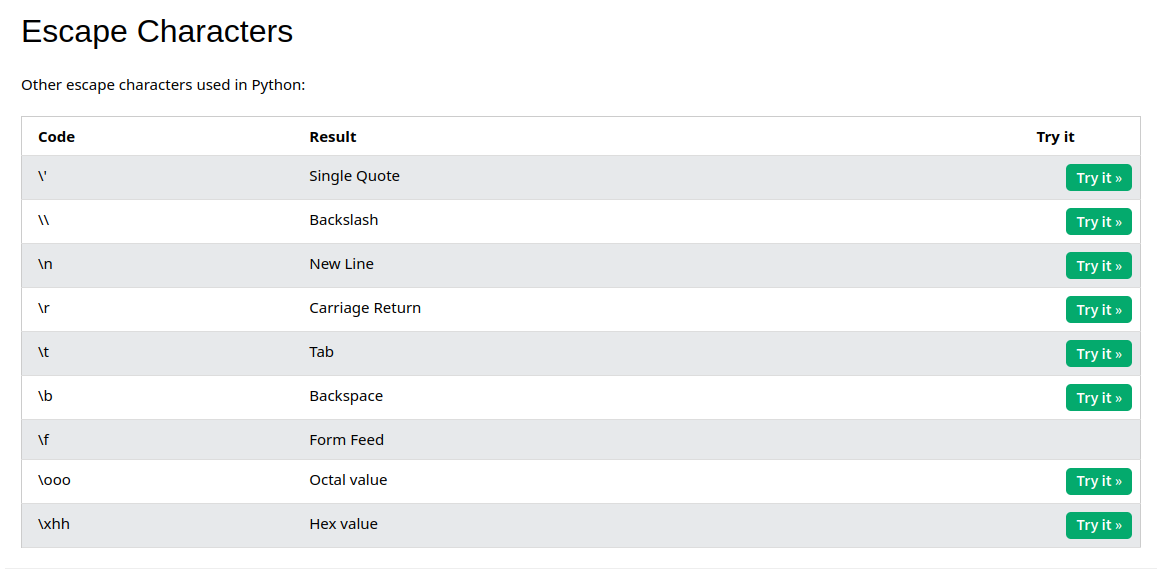
Task: Try the Octal value example
Action: (x=1098, y=481)
